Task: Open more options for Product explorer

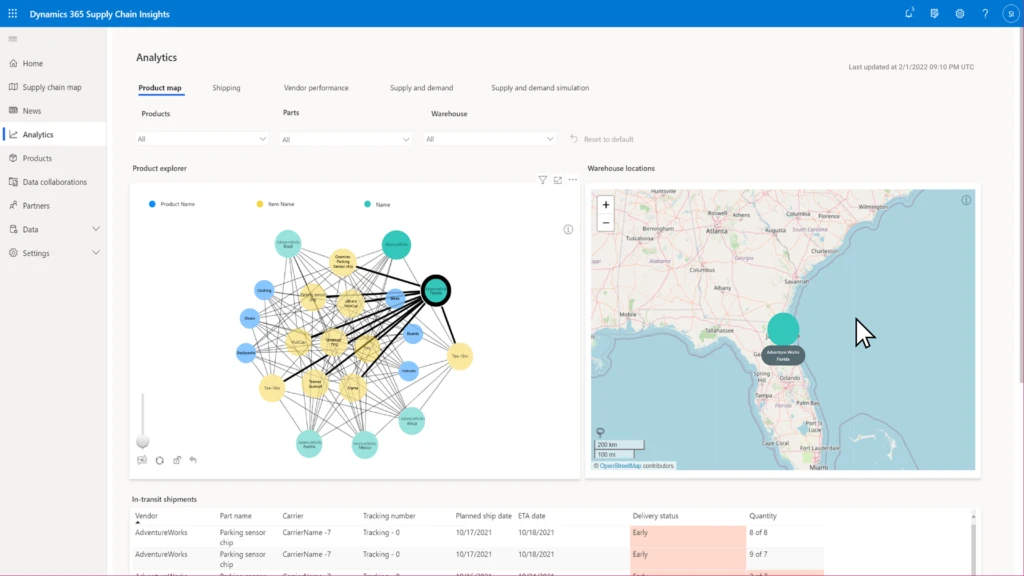Action: [x=572, y=180]
